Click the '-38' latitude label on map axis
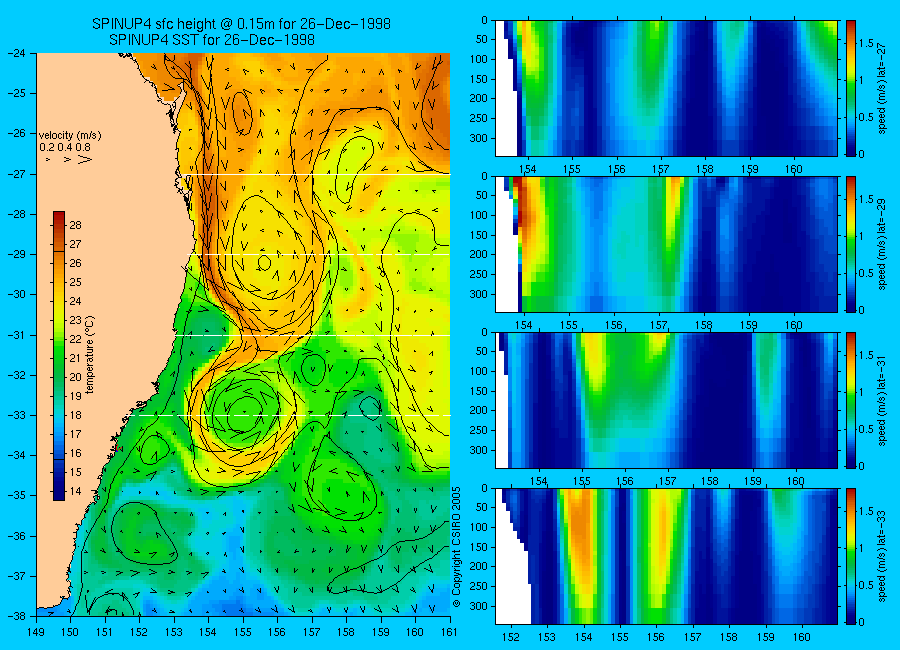Screen dimensions: 900x650 tap(17, 616)
